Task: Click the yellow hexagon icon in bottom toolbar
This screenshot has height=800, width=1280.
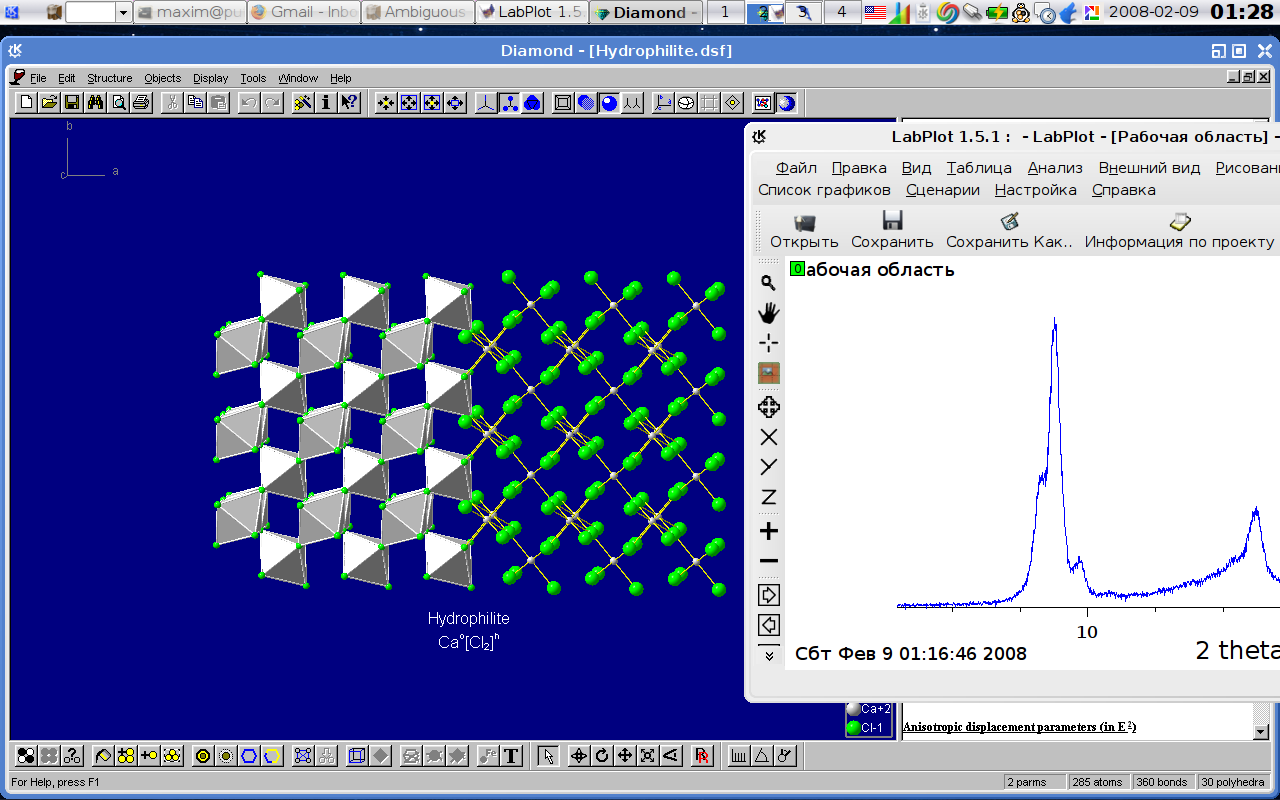Action: coord(272,756)
